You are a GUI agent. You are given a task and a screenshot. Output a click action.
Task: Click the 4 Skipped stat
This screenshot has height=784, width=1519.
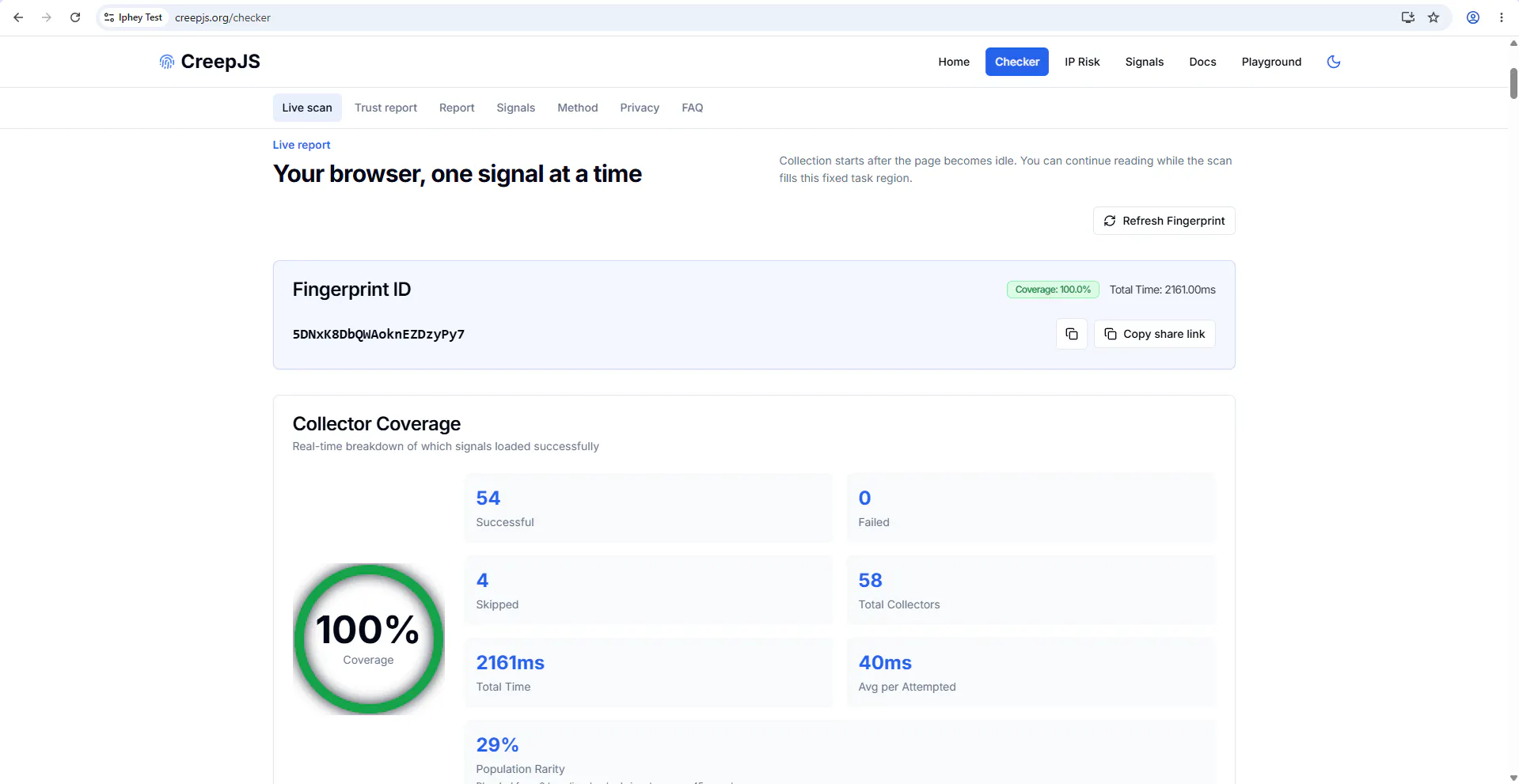click(x=648, y=590)
